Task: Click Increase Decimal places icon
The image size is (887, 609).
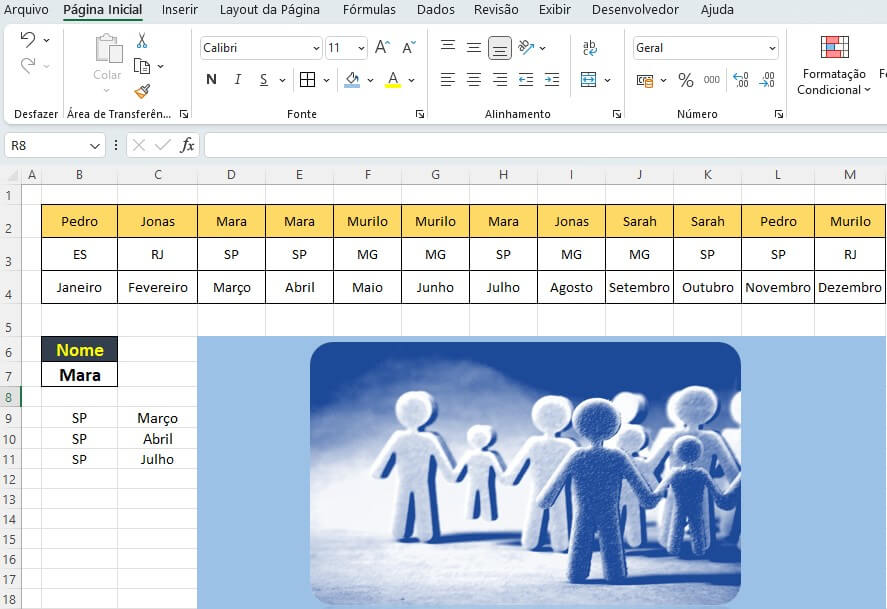Action: pyautogui.click(x=740, y=80)
